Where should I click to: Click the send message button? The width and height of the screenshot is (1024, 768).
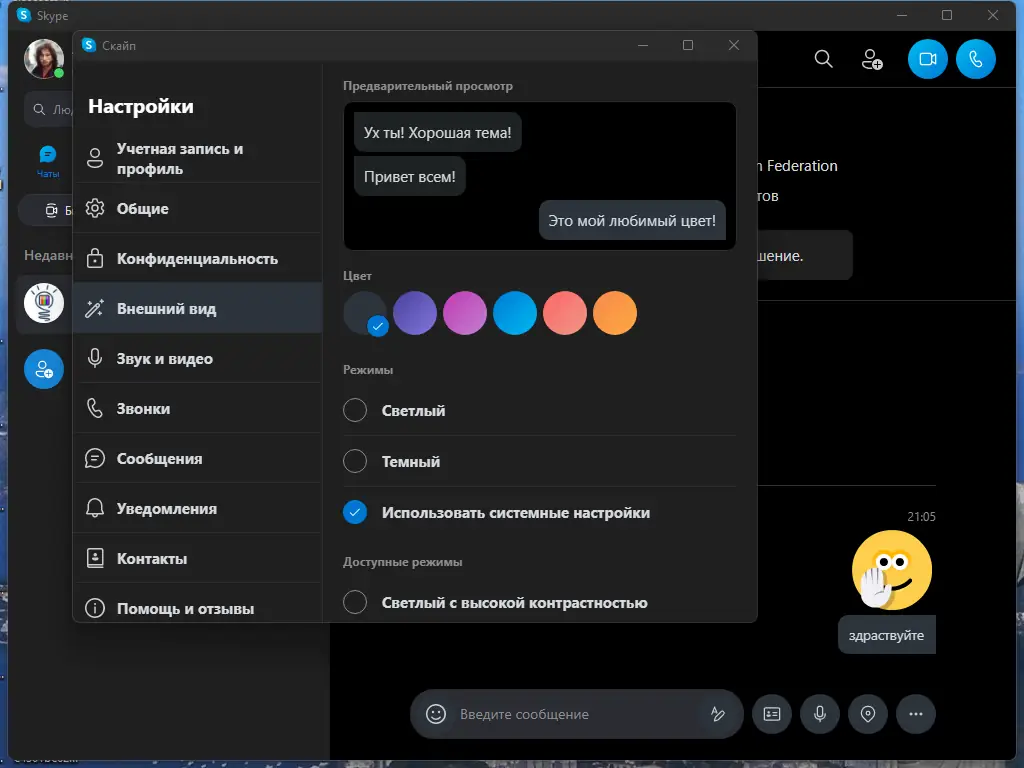coord(718,714)
